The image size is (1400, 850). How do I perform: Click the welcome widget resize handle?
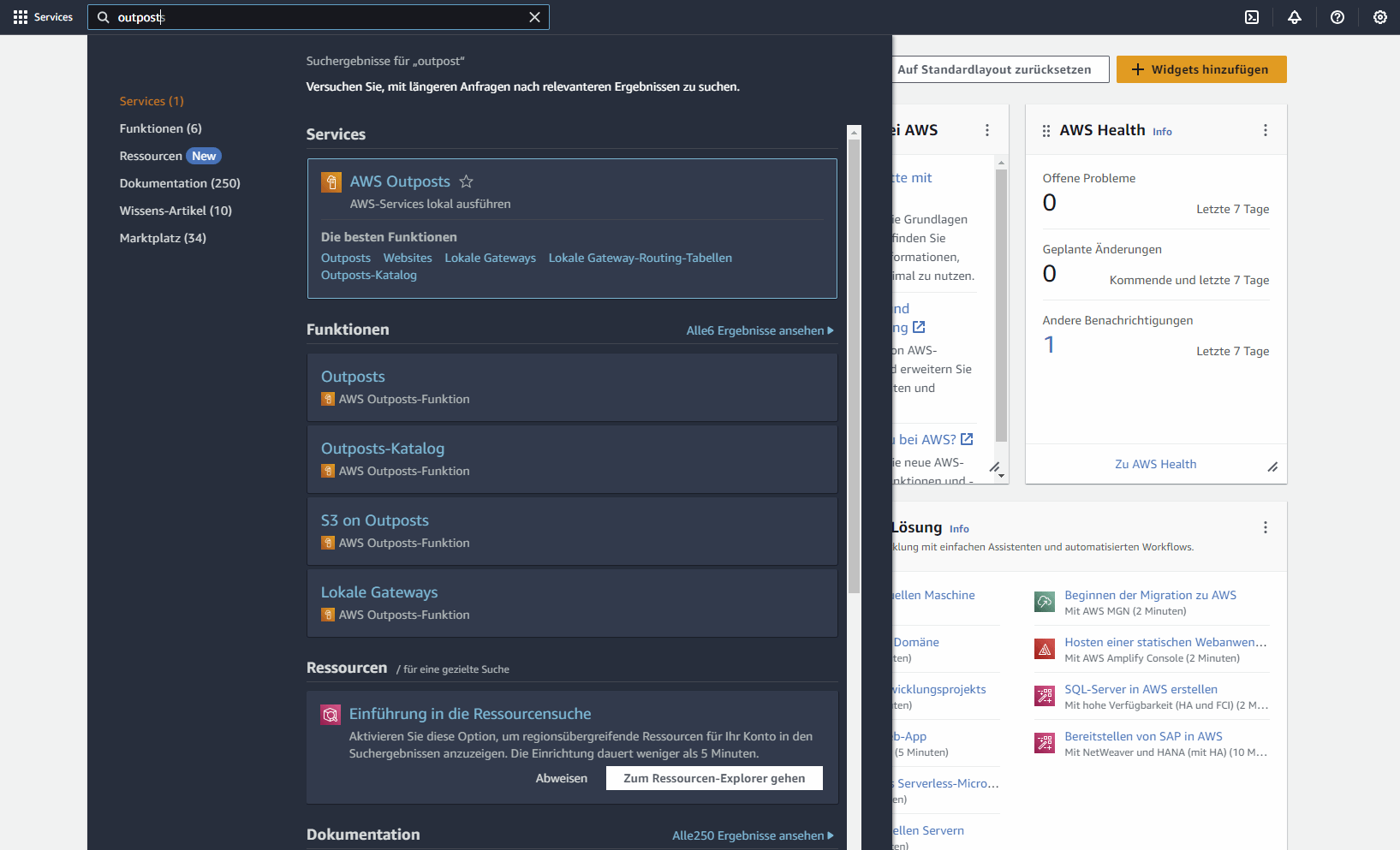[994, 467]
